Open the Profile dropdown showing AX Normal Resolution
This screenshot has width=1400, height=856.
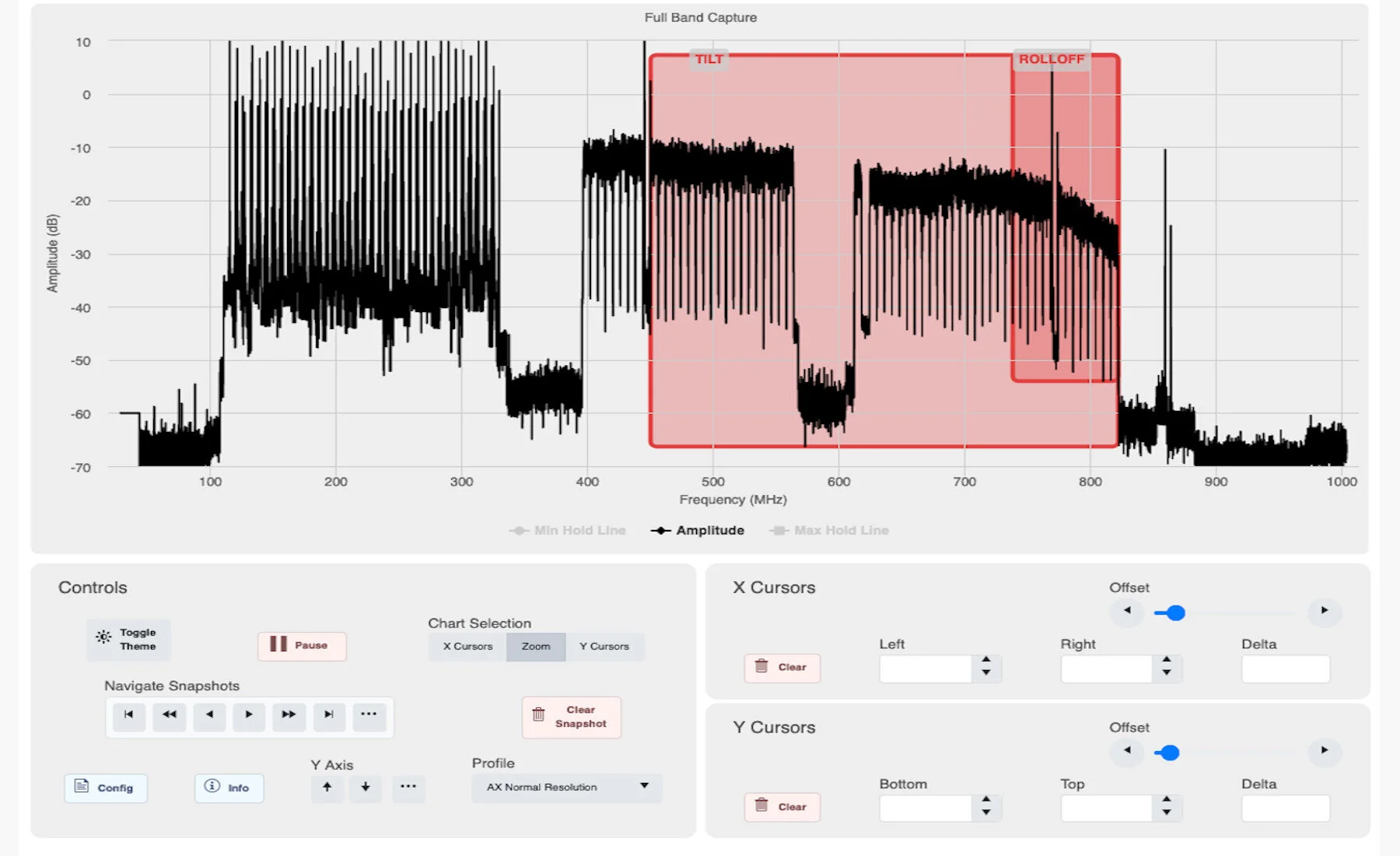[565, 788]
